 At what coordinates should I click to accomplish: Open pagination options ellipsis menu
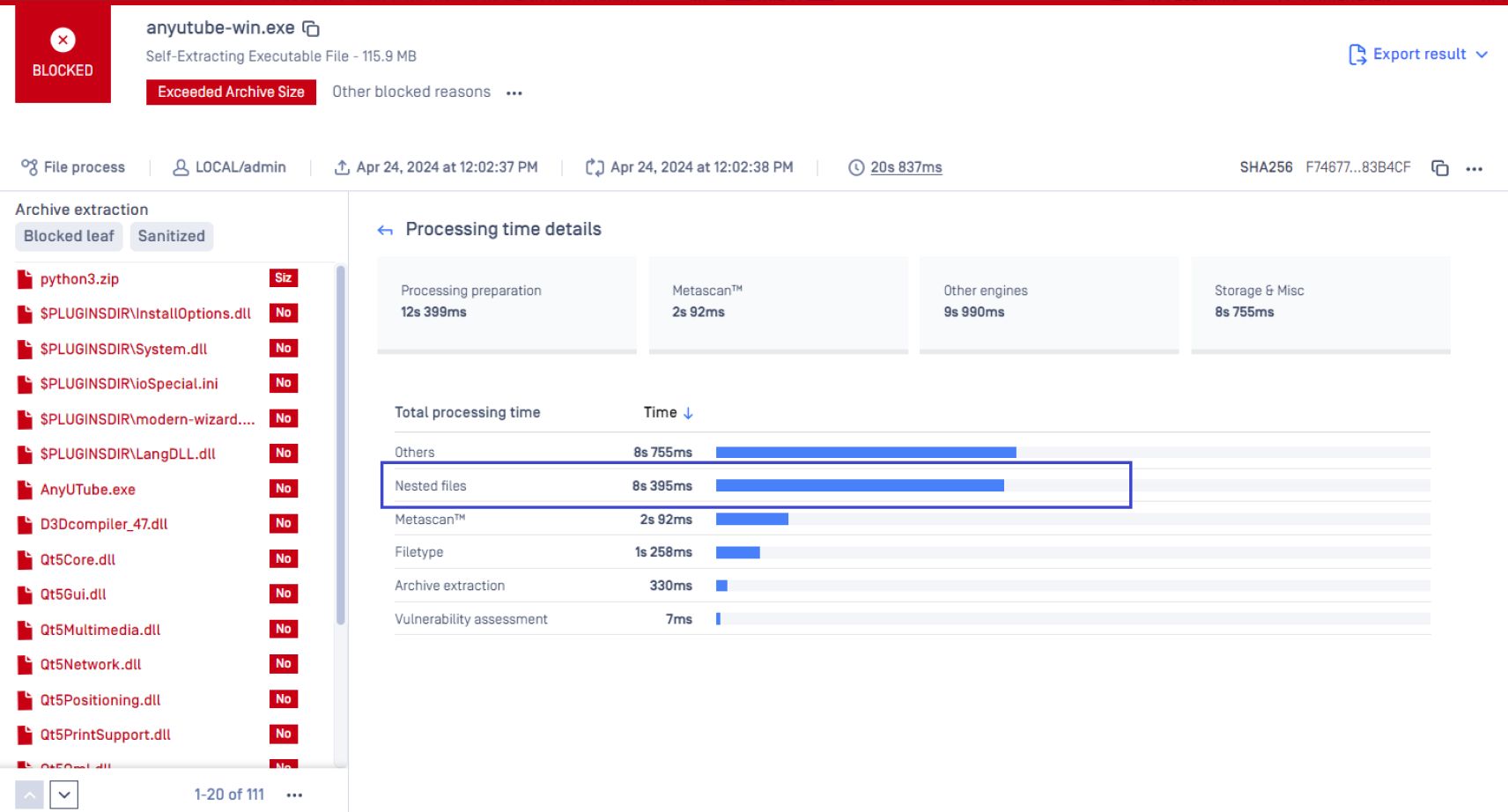pyautogui.click(x=294, y=795)
